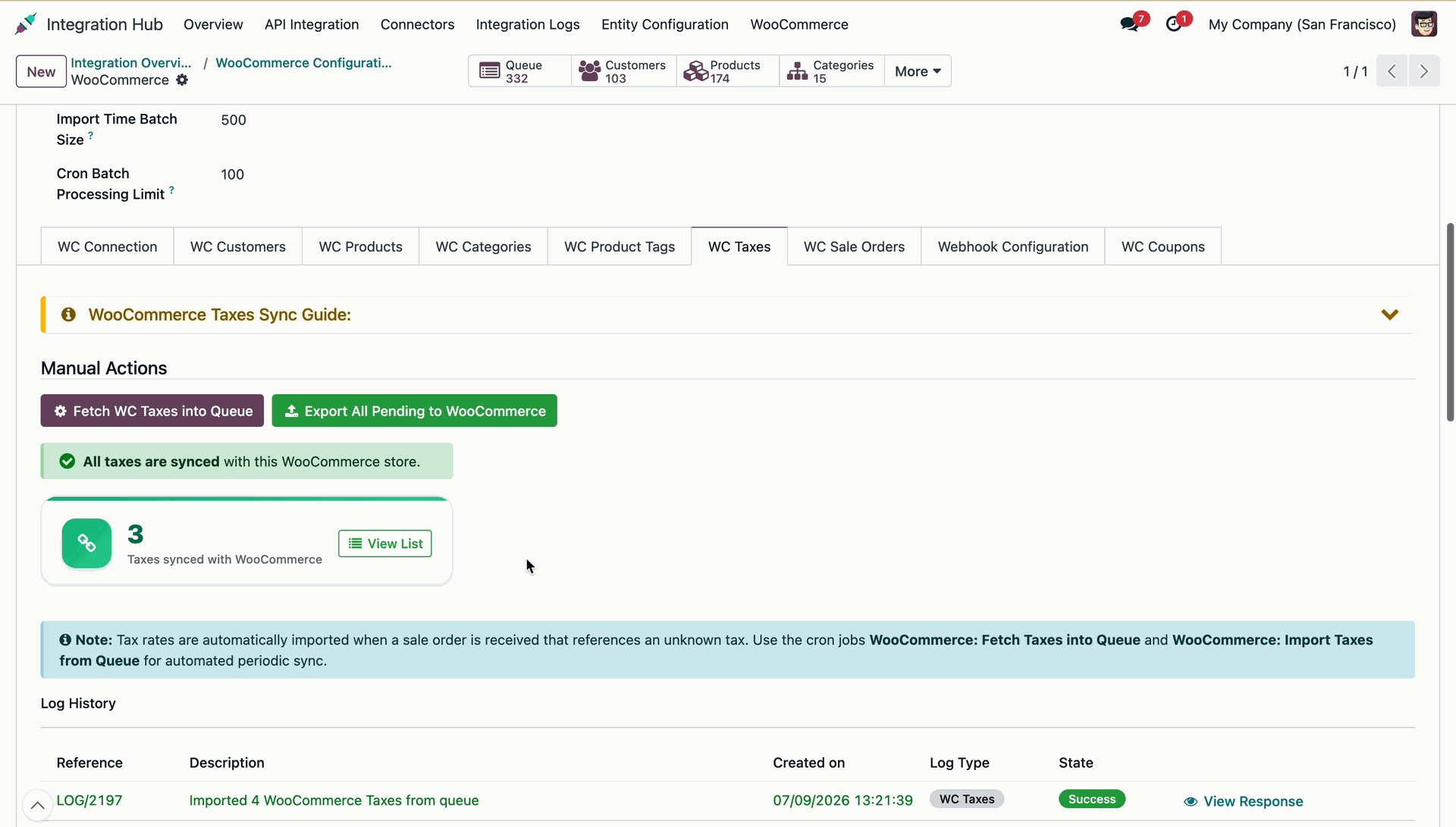Click the View List button
Screen dimensions: 1456x827
[x=385, y=544]
